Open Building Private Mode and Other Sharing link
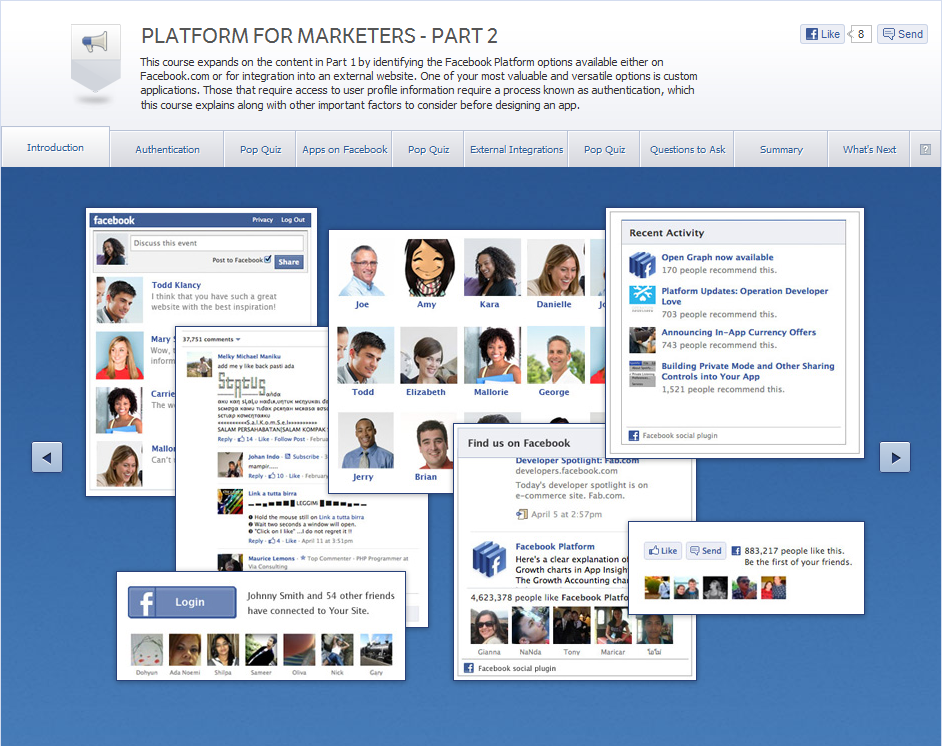 pyautogui.click(x=748, y=371)
